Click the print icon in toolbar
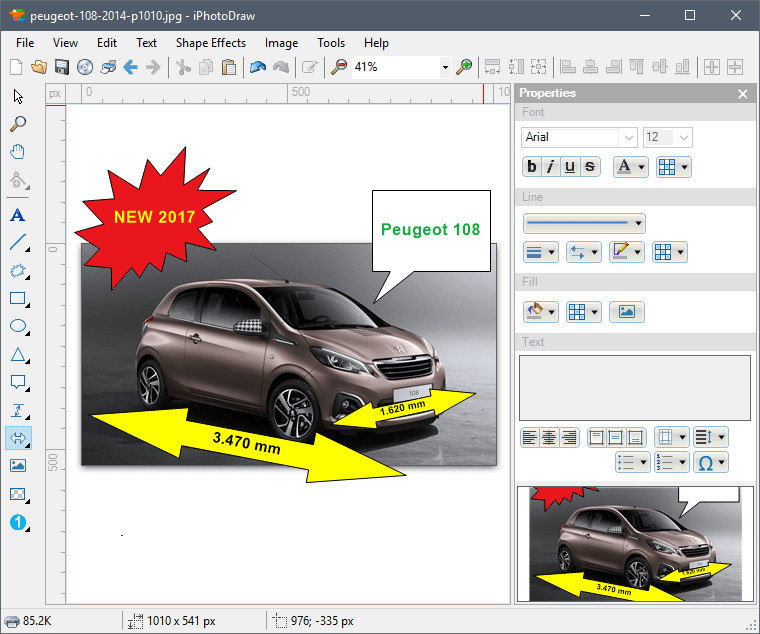 [108, 67]
